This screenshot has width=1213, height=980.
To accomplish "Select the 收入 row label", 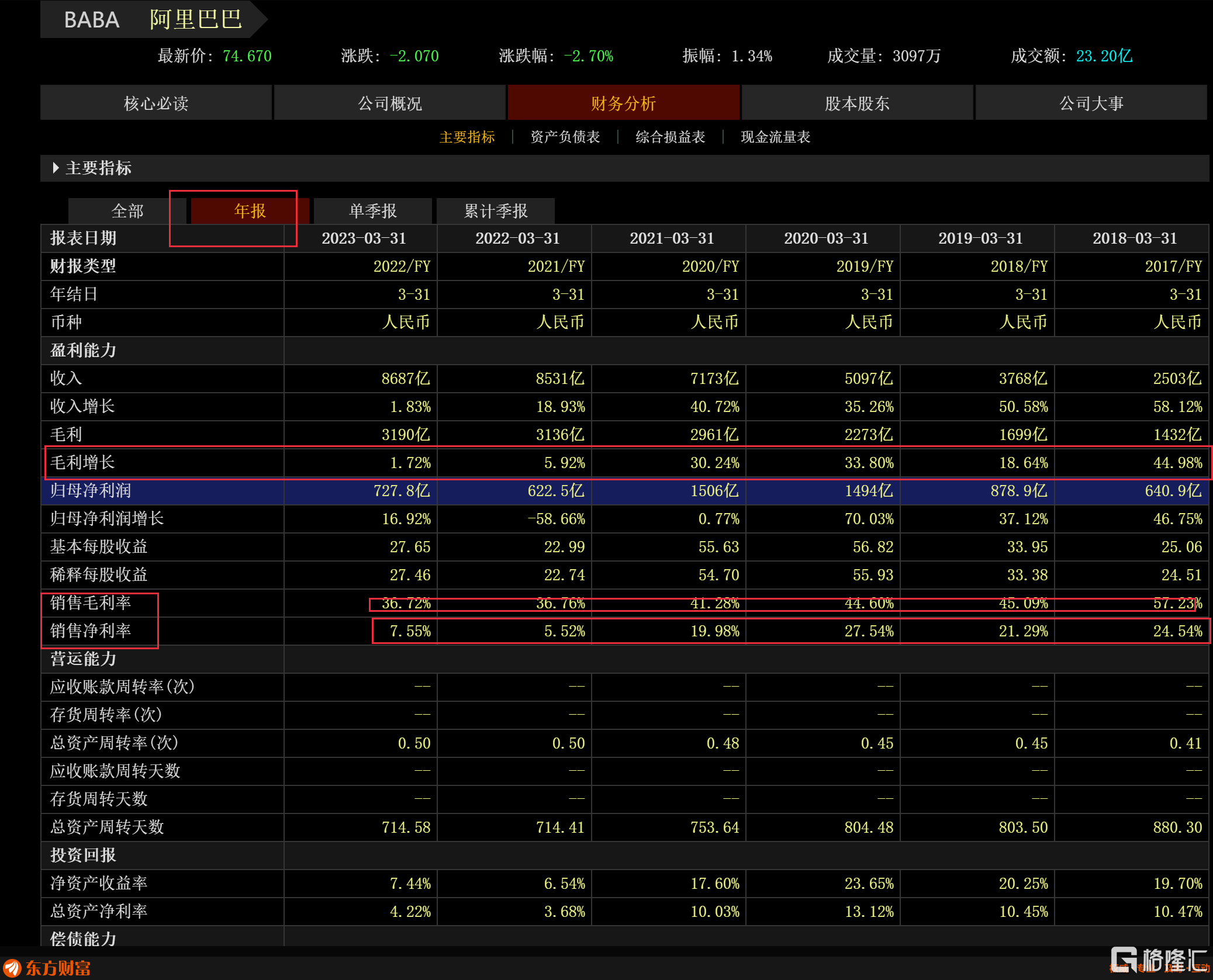I will pos(66,379).
